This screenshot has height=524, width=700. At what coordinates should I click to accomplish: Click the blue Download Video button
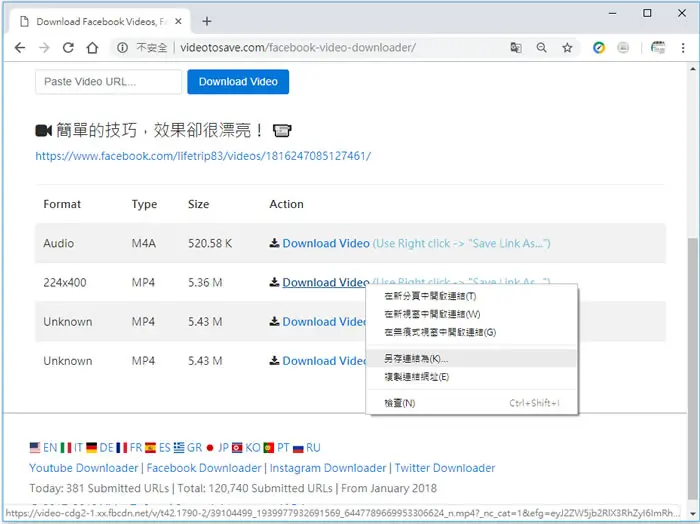coord(238,82)
